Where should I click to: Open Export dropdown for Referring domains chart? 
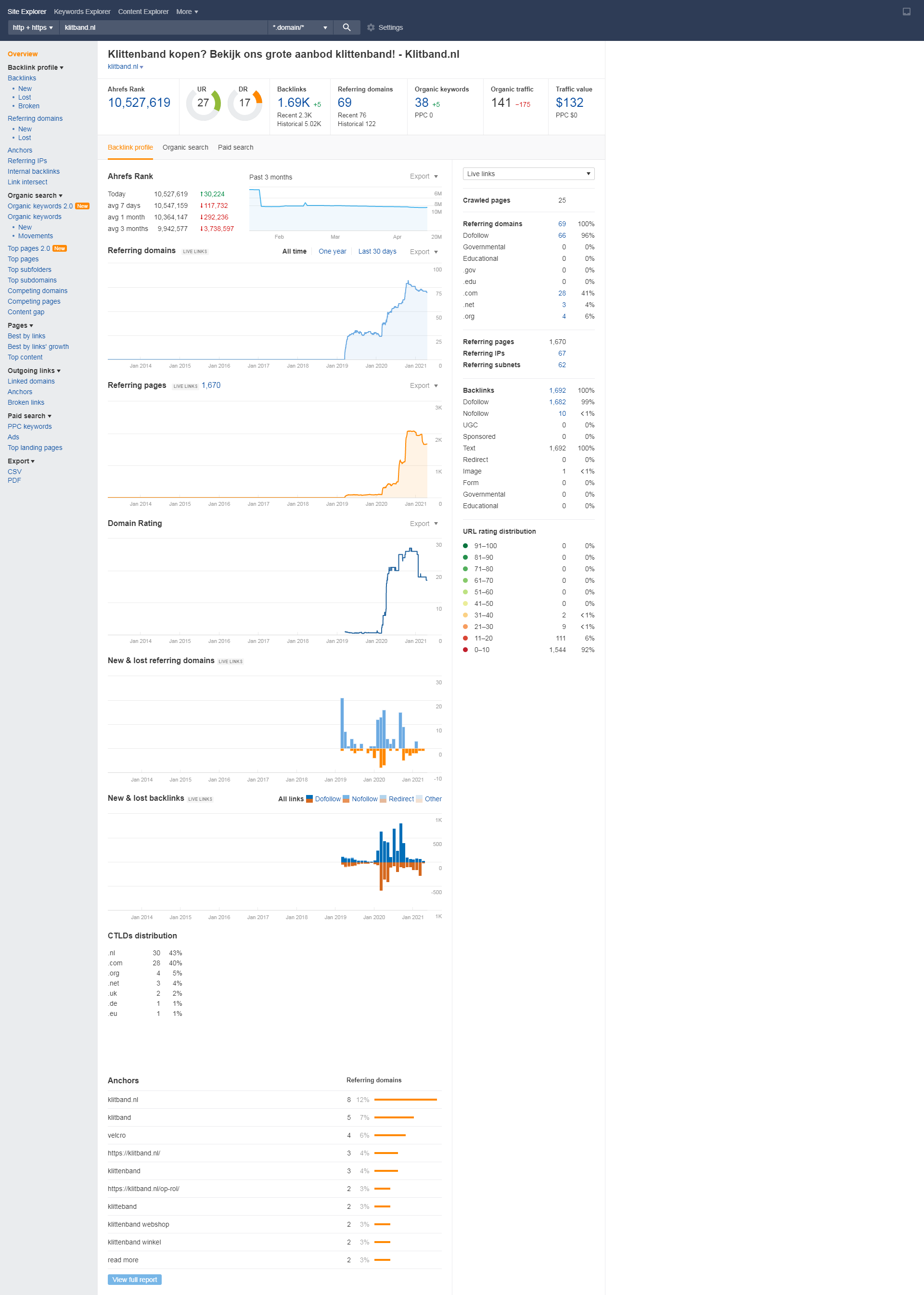tap(424, 252)
